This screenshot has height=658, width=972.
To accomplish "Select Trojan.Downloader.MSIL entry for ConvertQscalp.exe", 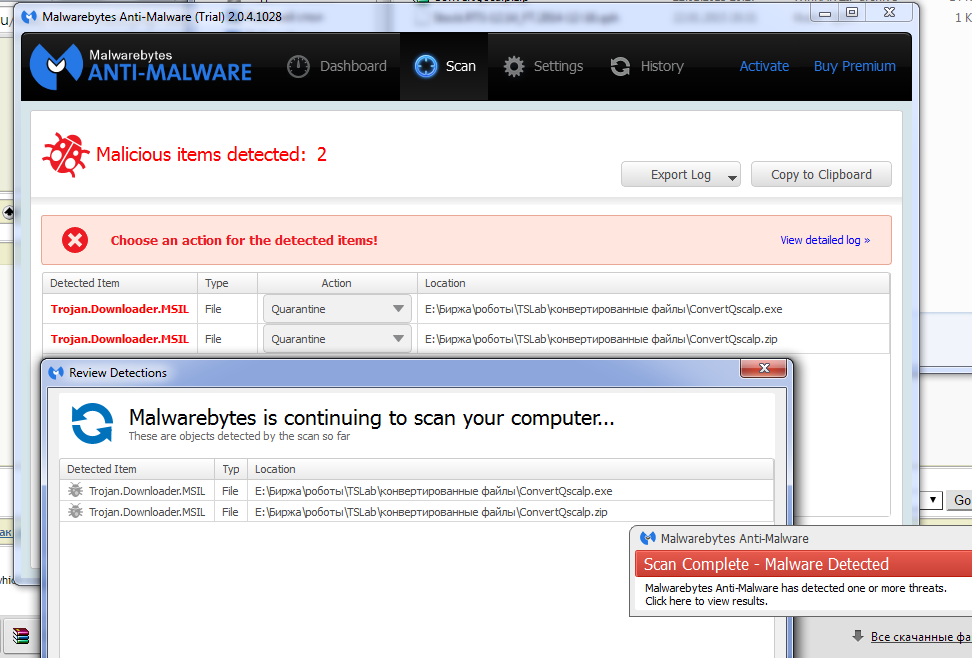I will [120, 309].
